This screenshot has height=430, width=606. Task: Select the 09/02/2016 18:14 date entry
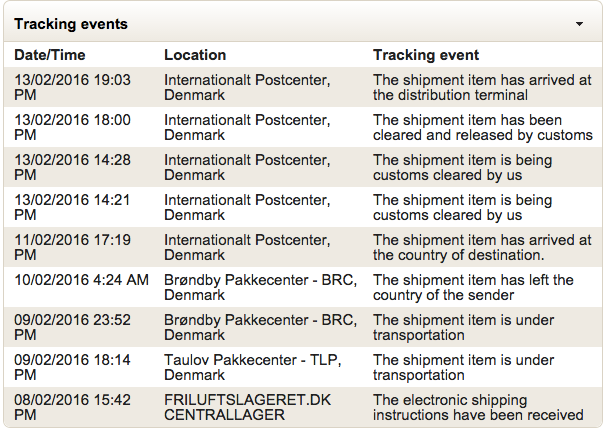click(72, 367)
